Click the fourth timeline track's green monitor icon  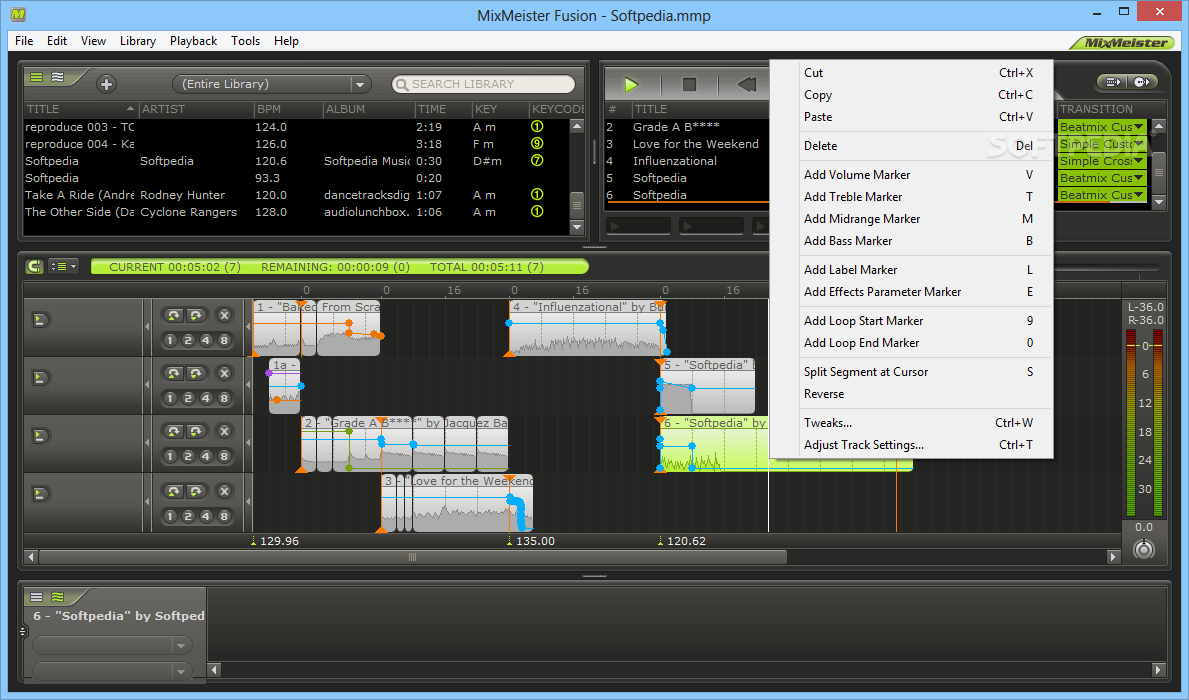(x=39, y=494)
